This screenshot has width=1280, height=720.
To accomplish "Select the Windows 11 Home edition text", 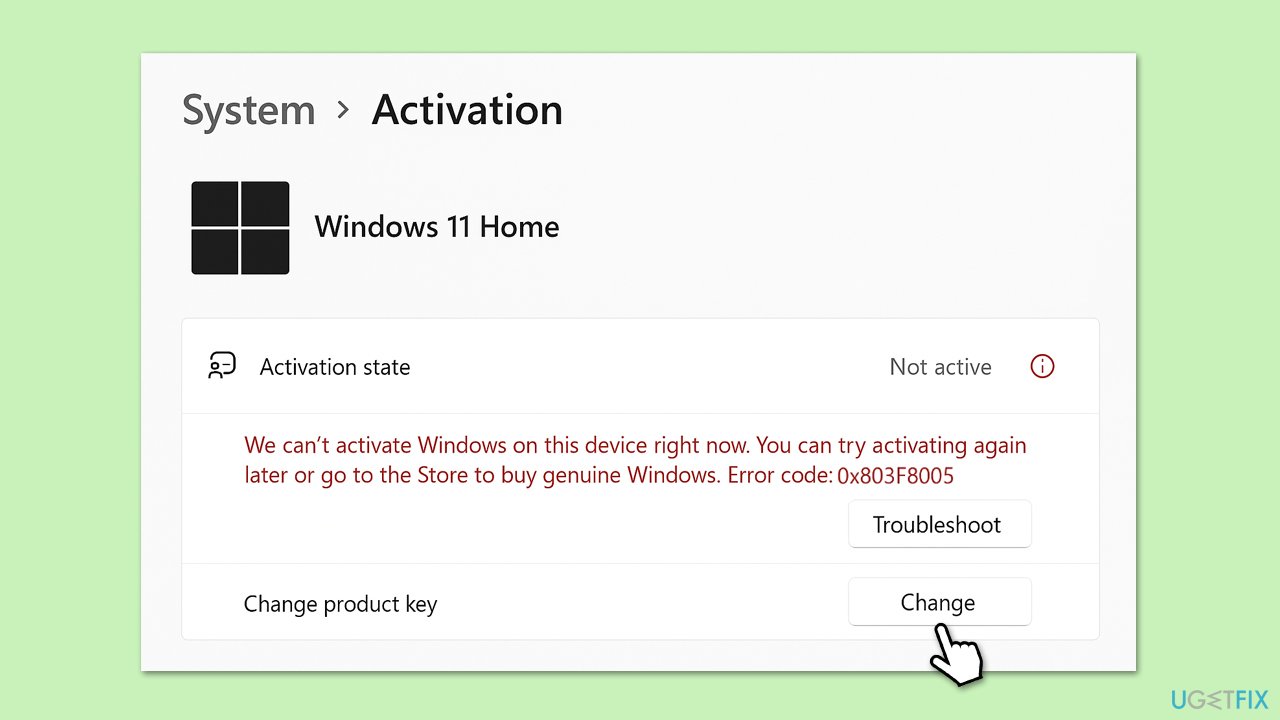I will tap(436, 227).
